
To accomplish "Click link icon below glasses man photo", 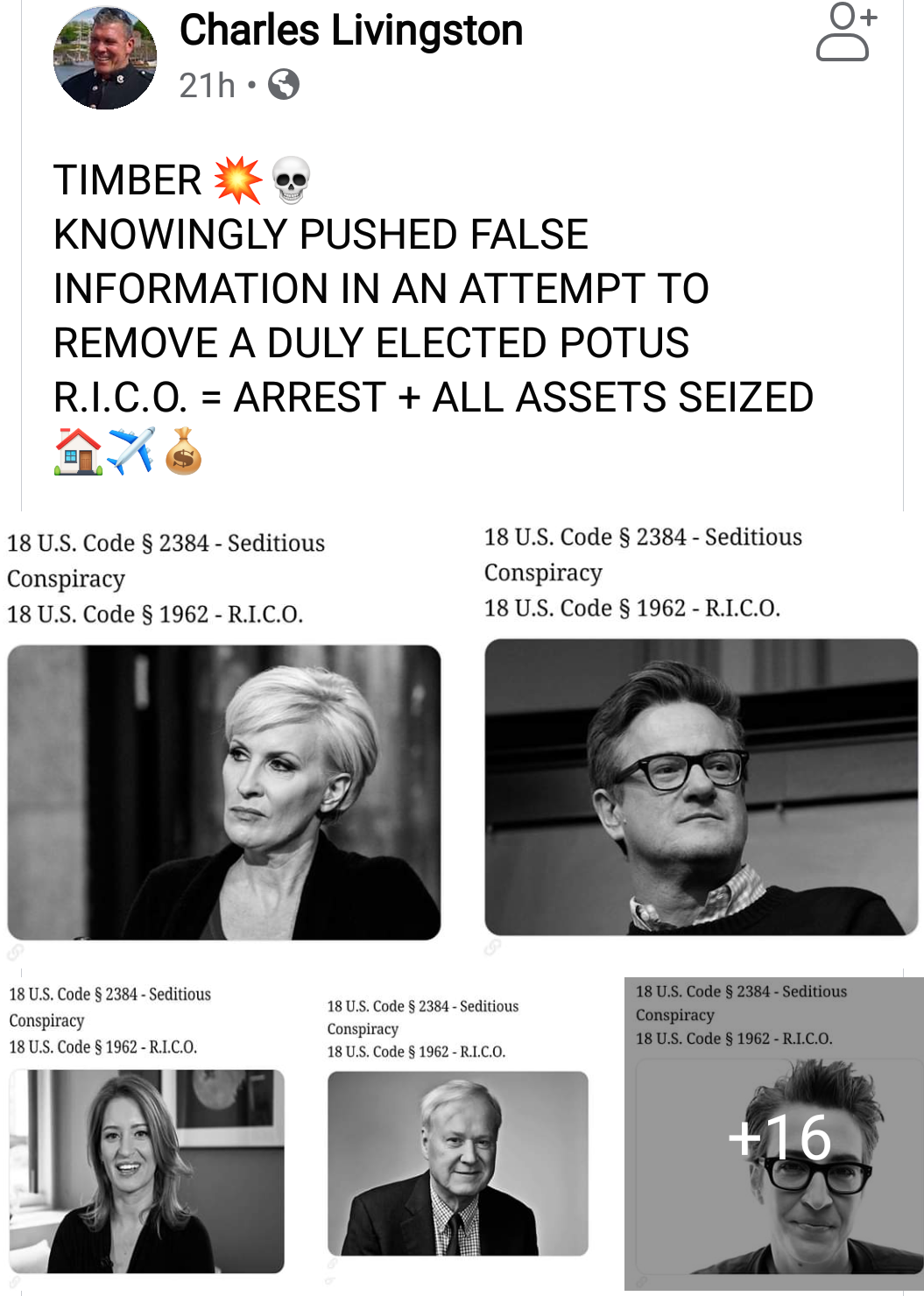I will coord(493,947).
